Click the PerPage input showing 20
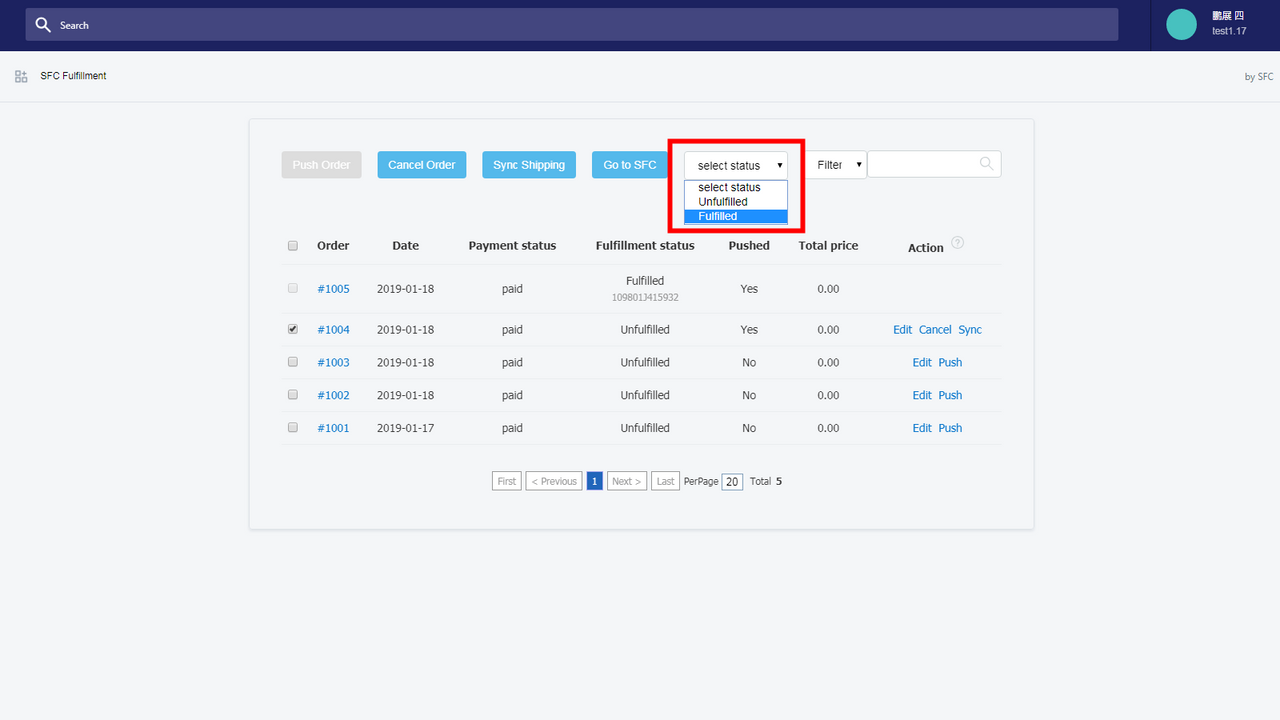1280x720 pixels. [x=732, y=482]
